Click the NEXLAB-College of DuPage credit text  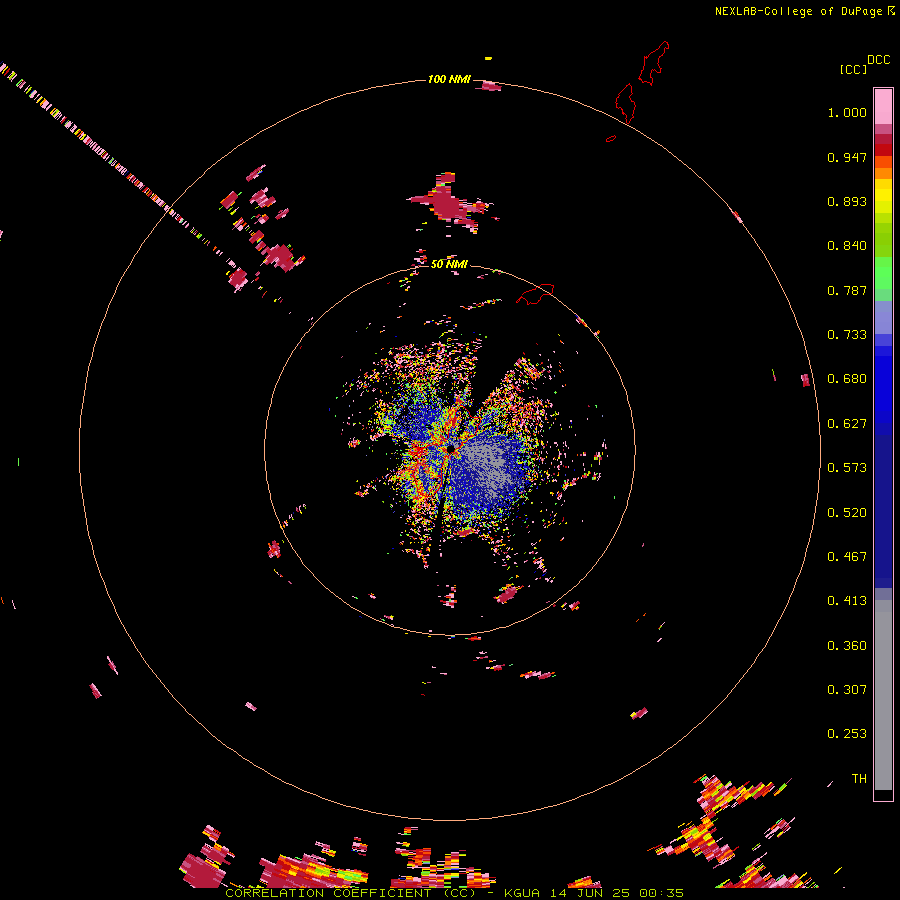(x=798, y=11)
